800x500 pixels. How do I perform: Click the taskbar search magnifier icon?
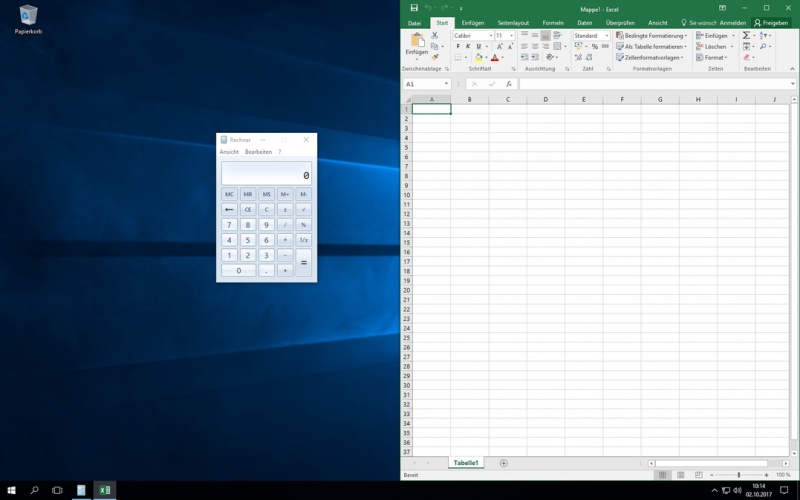pos(34,490)
